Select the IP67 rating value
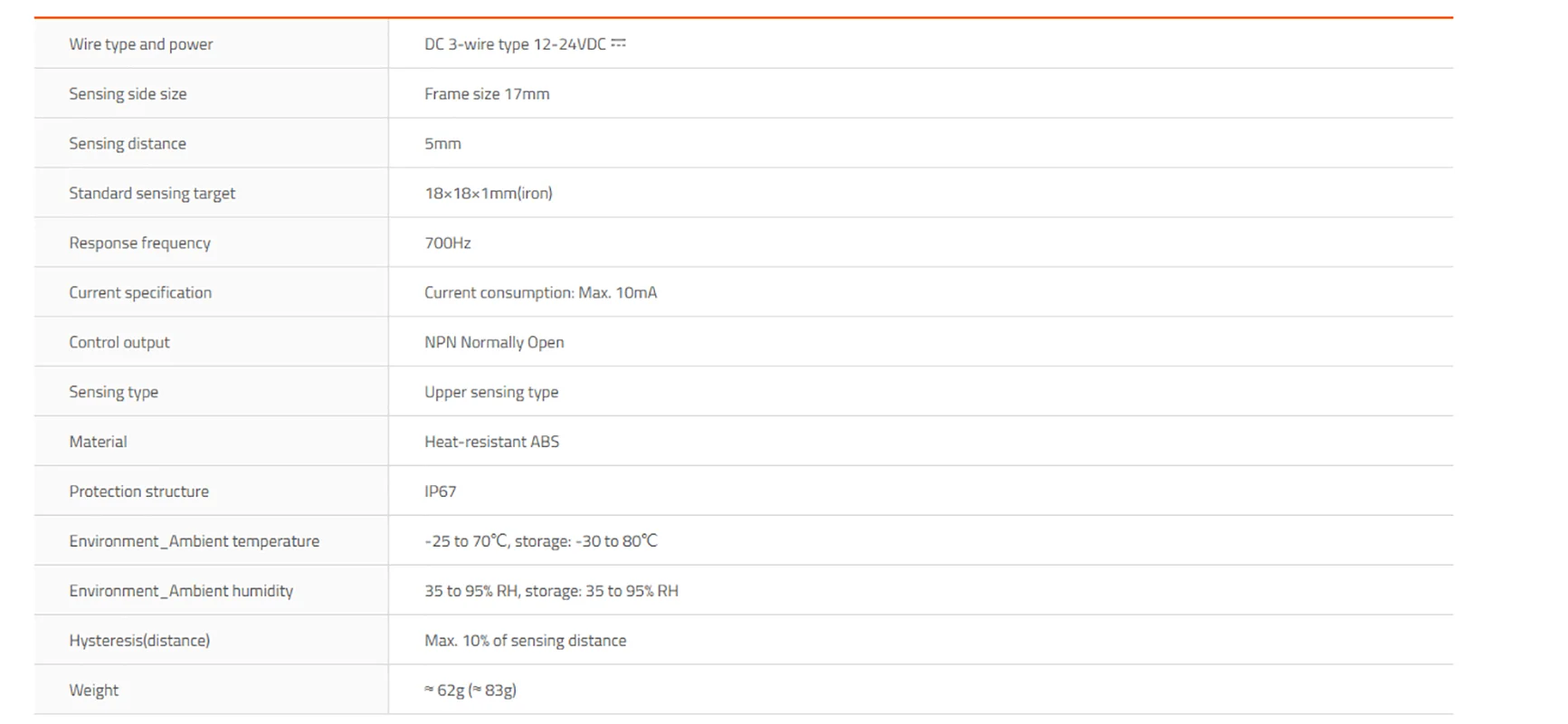The height and width of the screenshot is (724, 1568). (x=441, y=492)
